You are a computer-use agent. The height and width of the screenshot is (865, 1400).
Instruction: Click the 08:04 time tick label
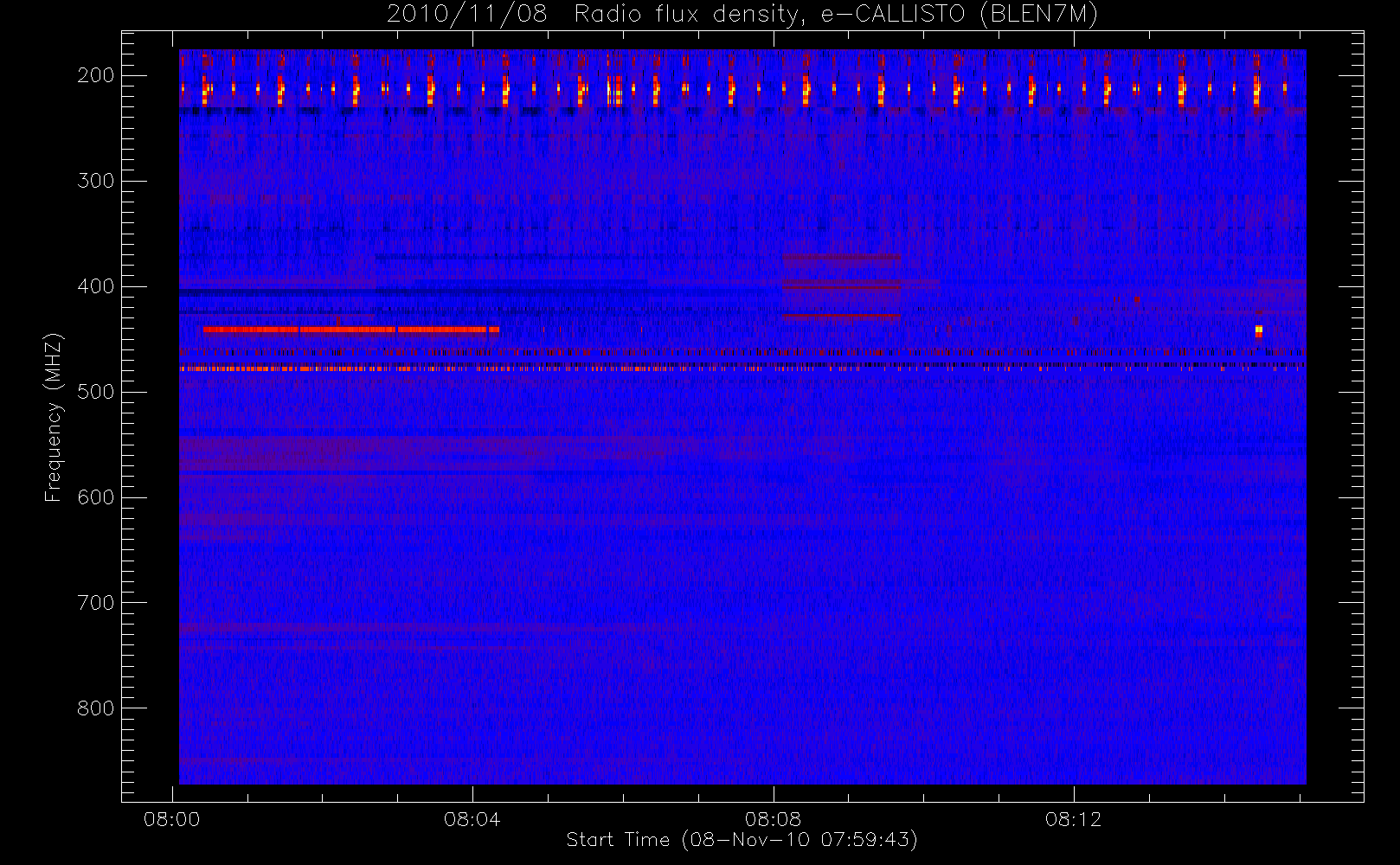[x=472, y=819]
